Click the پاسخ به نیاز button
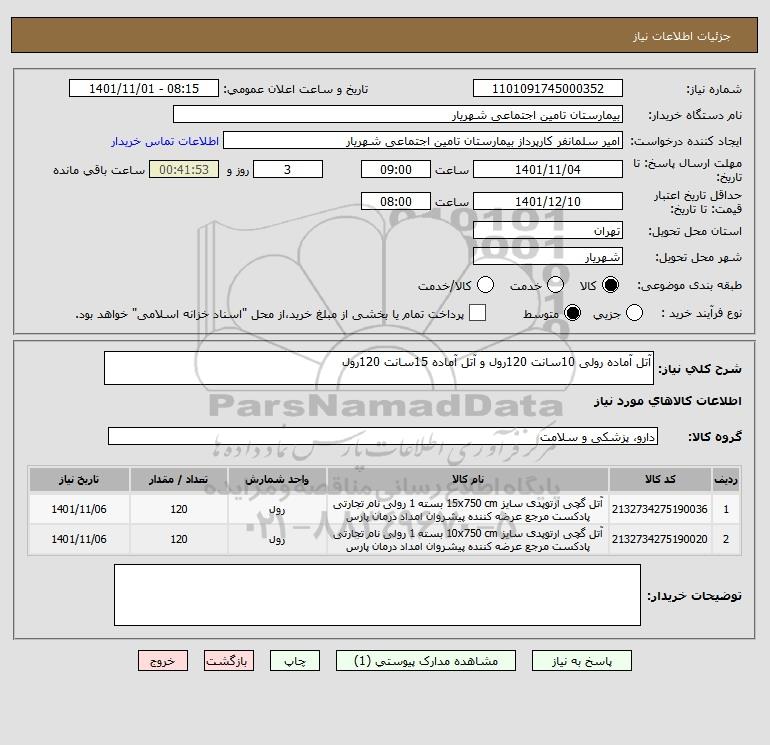The height and width of the screenshot is (745, 770). pos(581,661)
